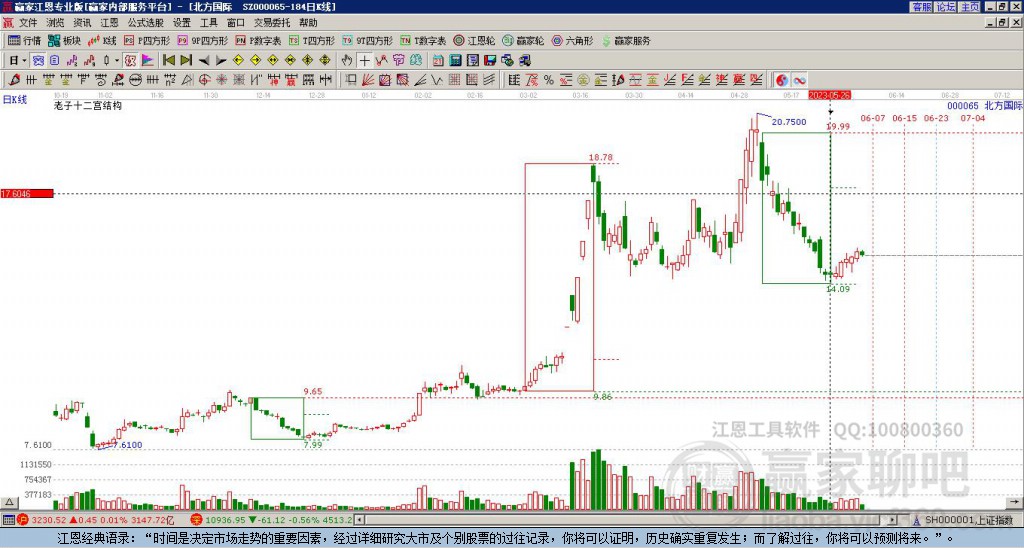This screenshot has height=548, width=1024.
Task: Open the 板块 sector view
Action: 64,40
